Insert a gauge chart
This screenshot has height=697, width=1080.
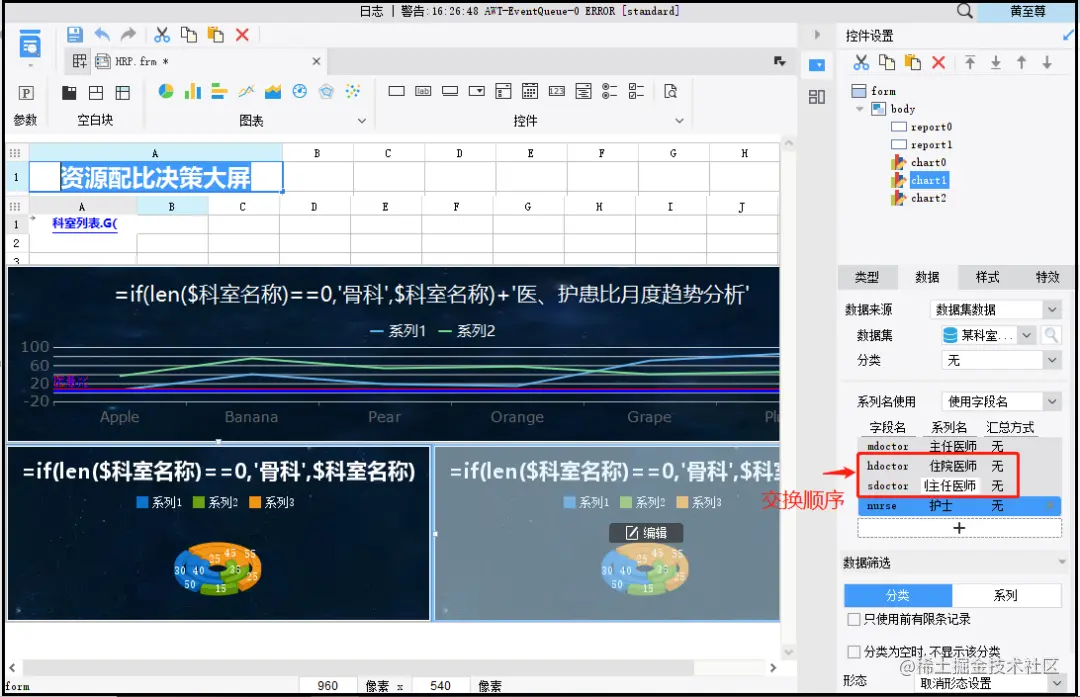click(x=300, y=91)
